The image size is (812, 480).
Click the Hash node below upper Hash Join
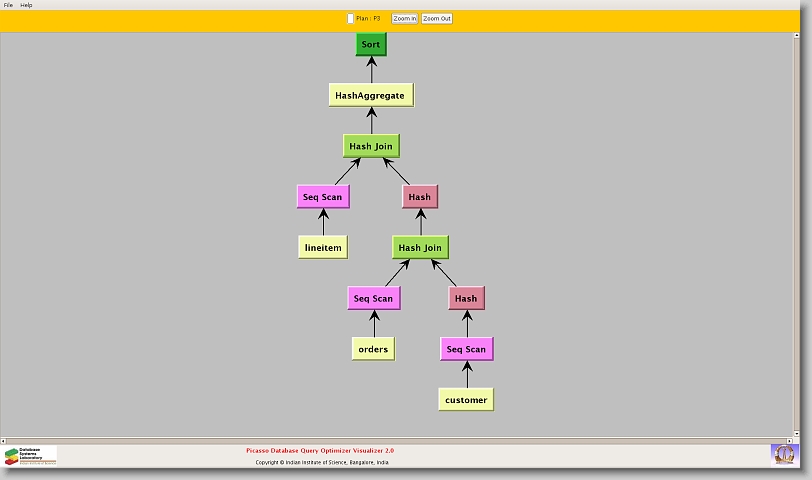coord(420,197)
